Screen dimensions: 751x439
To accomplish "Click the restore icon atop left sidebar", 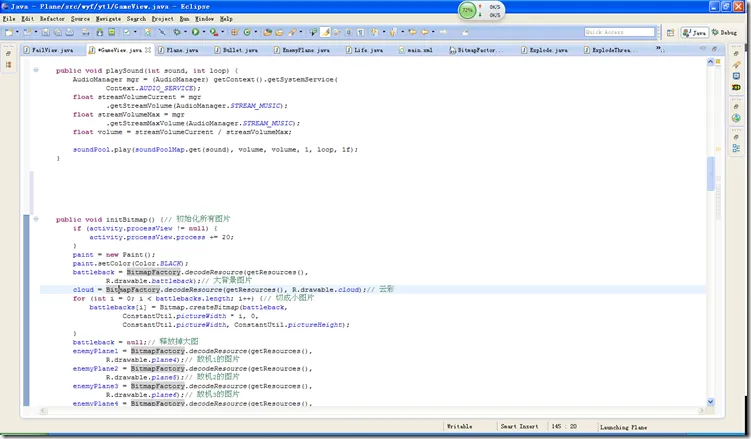I will [x=9, y=53].
